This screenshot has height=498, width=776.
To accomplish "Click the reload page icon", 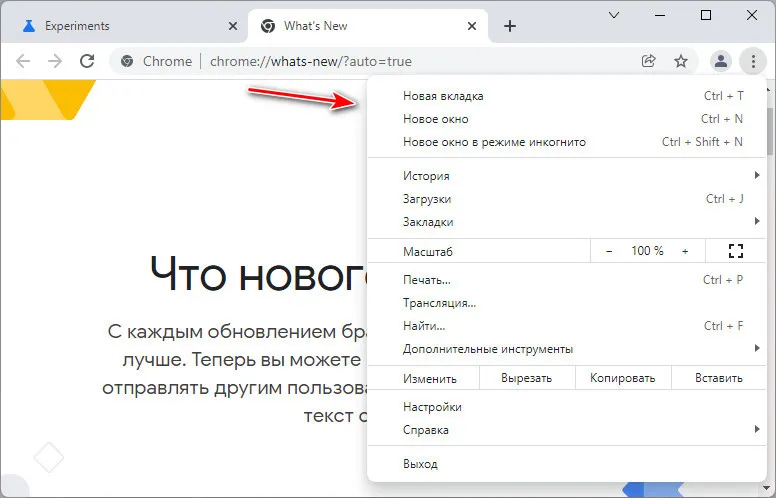I will [87, 61].
